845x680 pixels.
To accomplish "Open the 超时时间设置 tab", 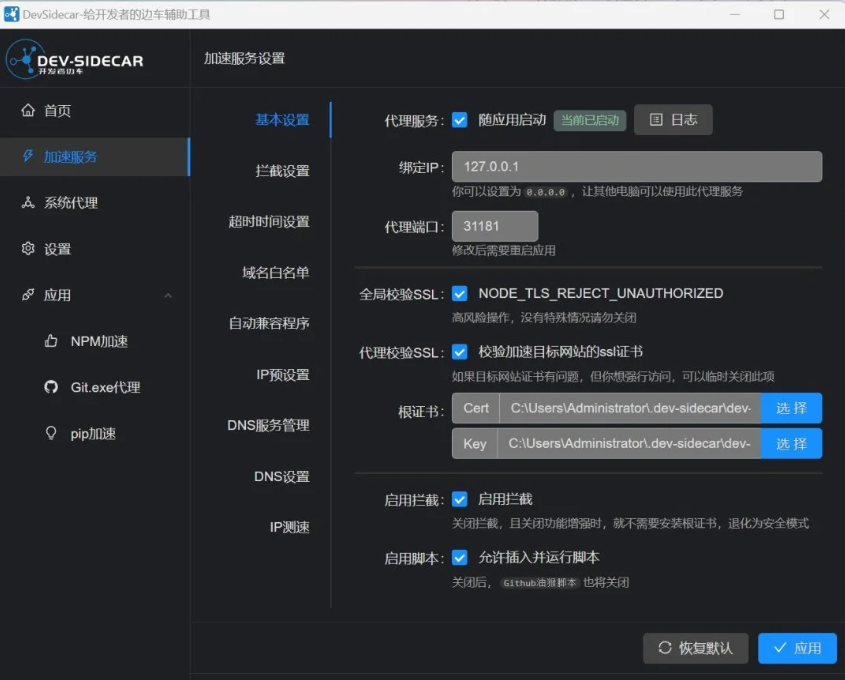I will tap(269, 221).
